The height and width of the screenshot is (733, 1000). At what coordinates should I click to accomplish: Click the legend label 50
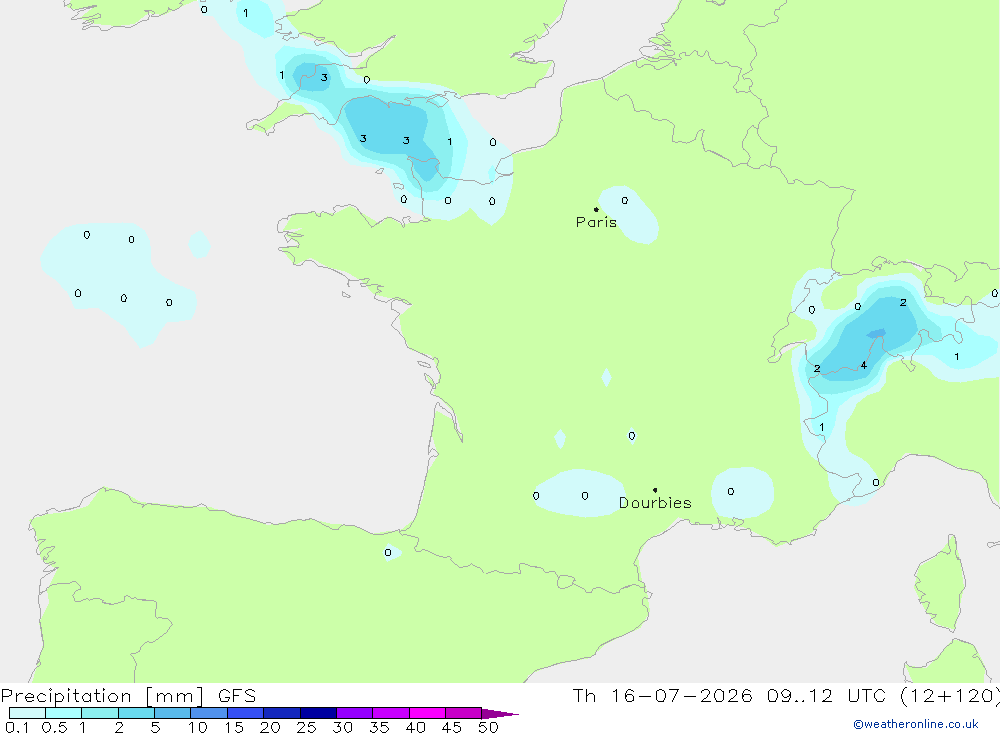[x=488, y=727]
